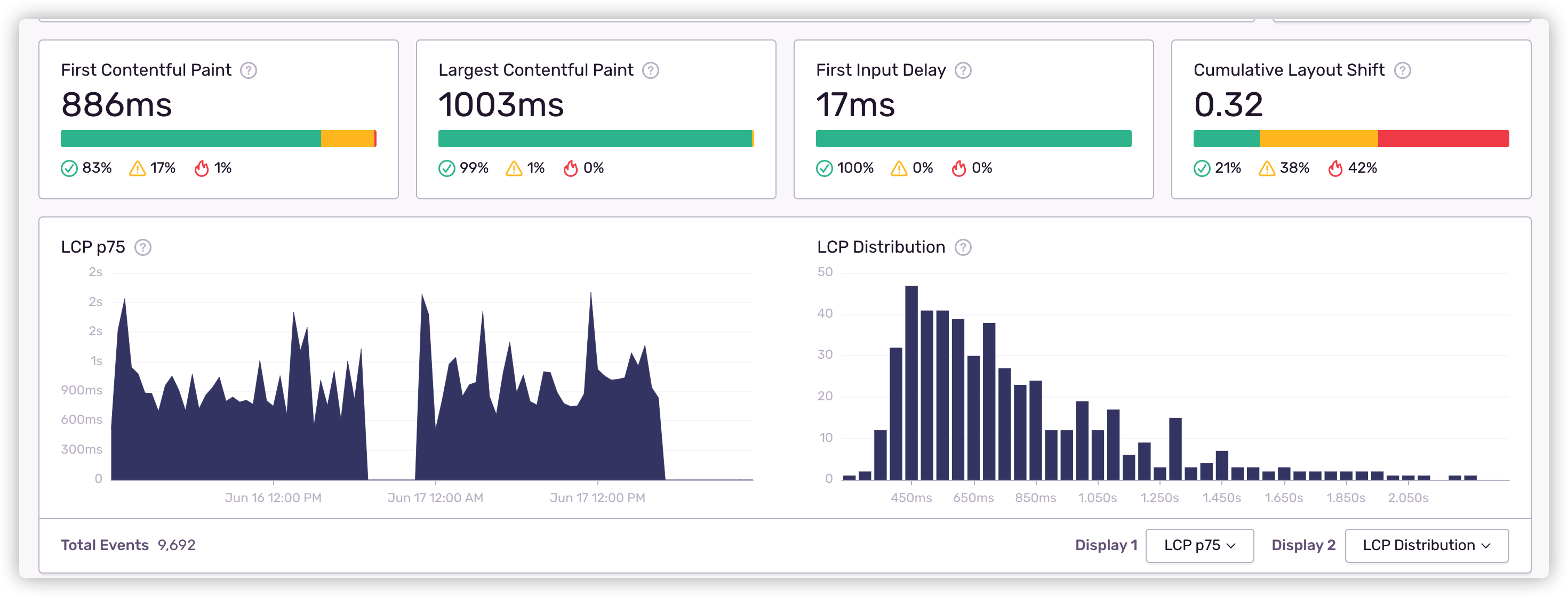Click red segment of Cumulative Layout Shift bar
Viewport: 1568px width, 597px height.
pyautogui.click(x=1443, y=139)
